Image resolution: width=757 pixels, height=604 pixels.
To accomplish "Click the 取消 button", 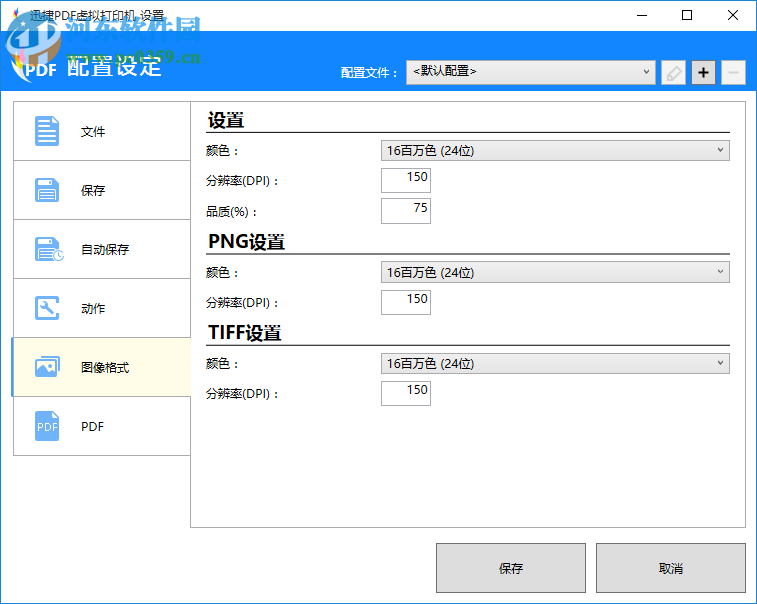I will coord(671,568).
